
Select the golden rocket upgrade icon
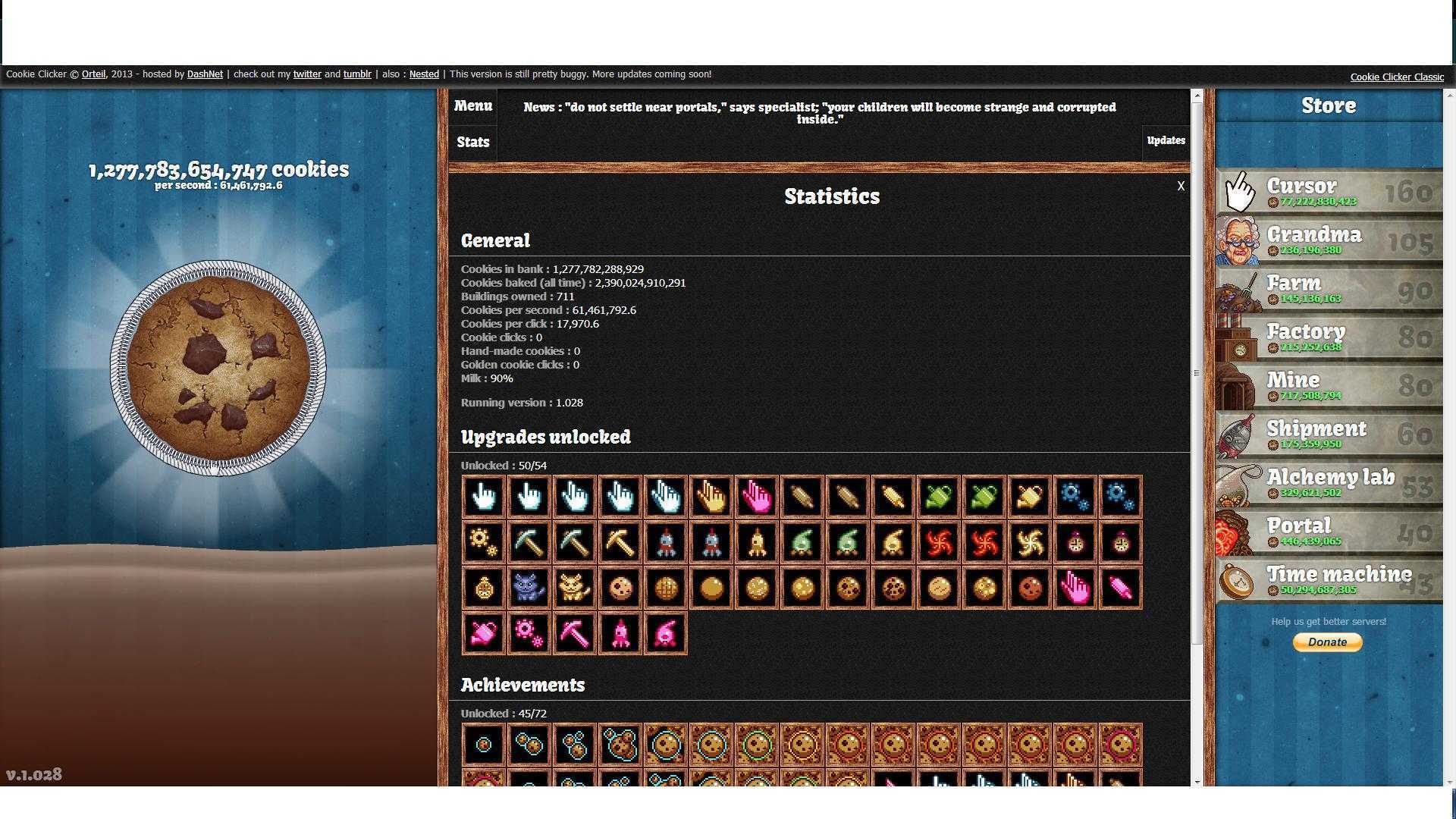pos(757,543)
